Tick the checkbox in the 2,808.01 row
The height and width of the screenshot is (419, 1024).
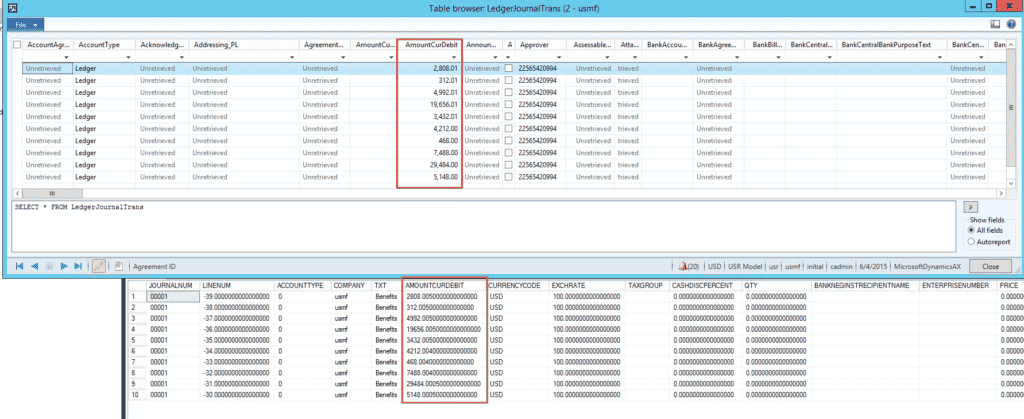pyautogui.click(x=509, y=68)
